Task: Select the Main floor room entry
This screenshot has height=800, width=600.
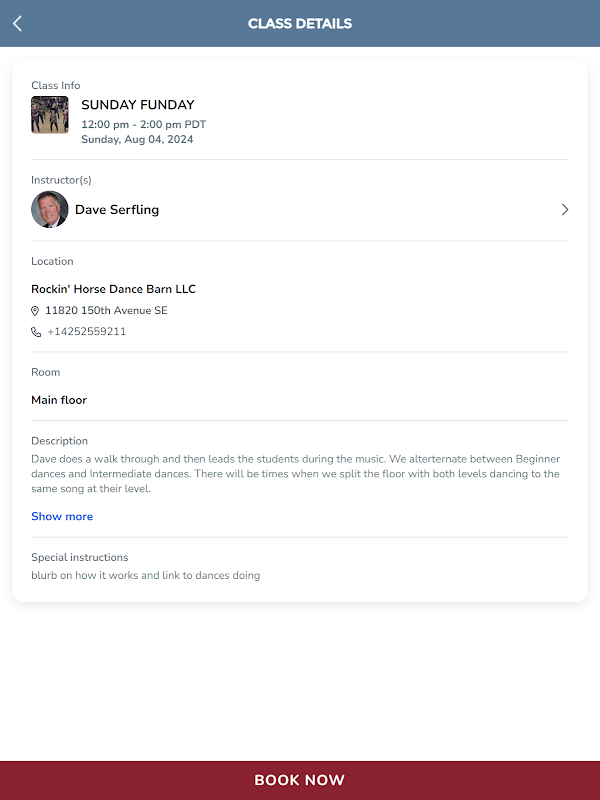Action: [x=59, y=400]
